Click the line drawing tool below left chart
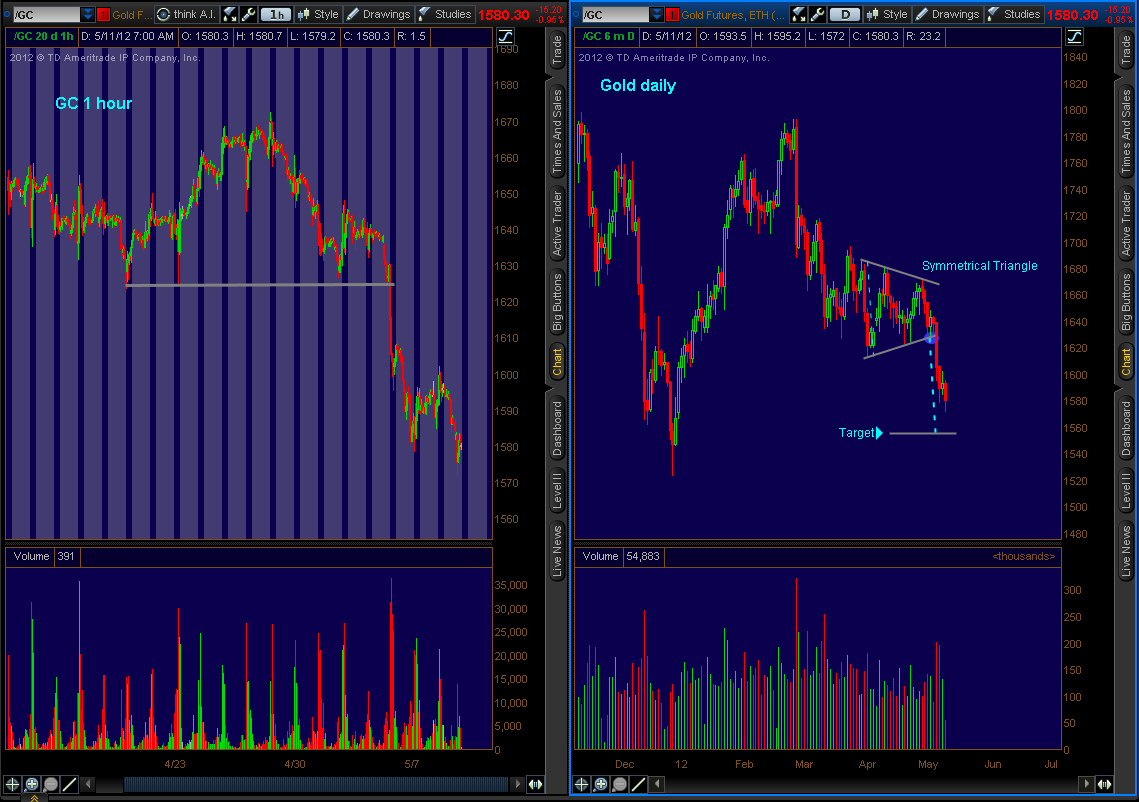 [68, 784]
